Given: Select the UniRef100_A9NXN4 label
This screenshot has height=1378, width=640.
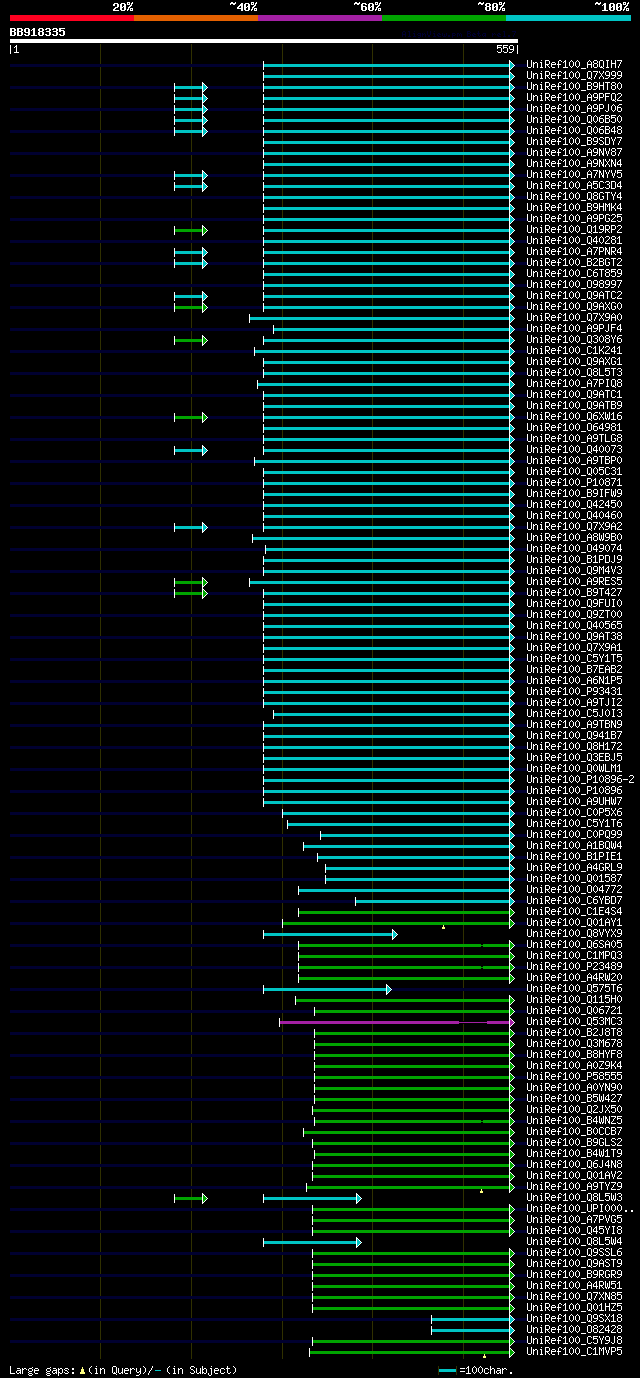Looking at the screenshot, I should point(575,163).
